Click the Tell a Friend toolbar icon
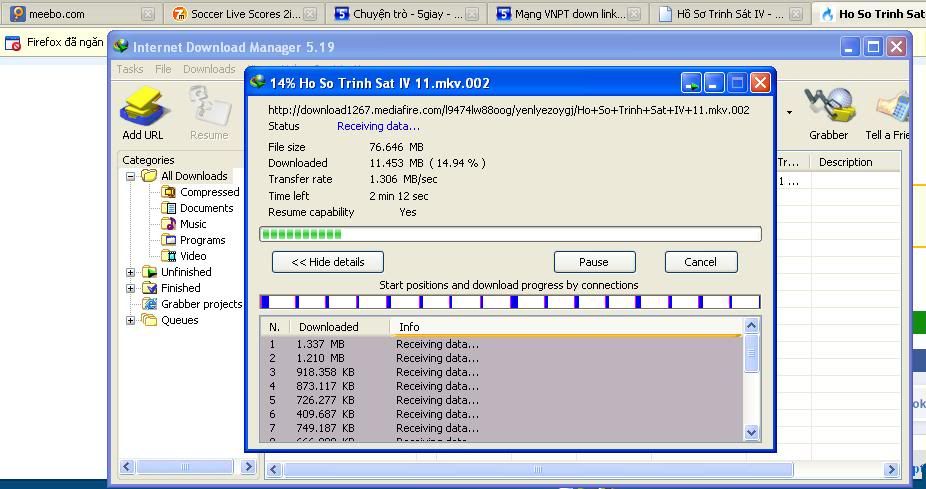 [x=892, y=107]
